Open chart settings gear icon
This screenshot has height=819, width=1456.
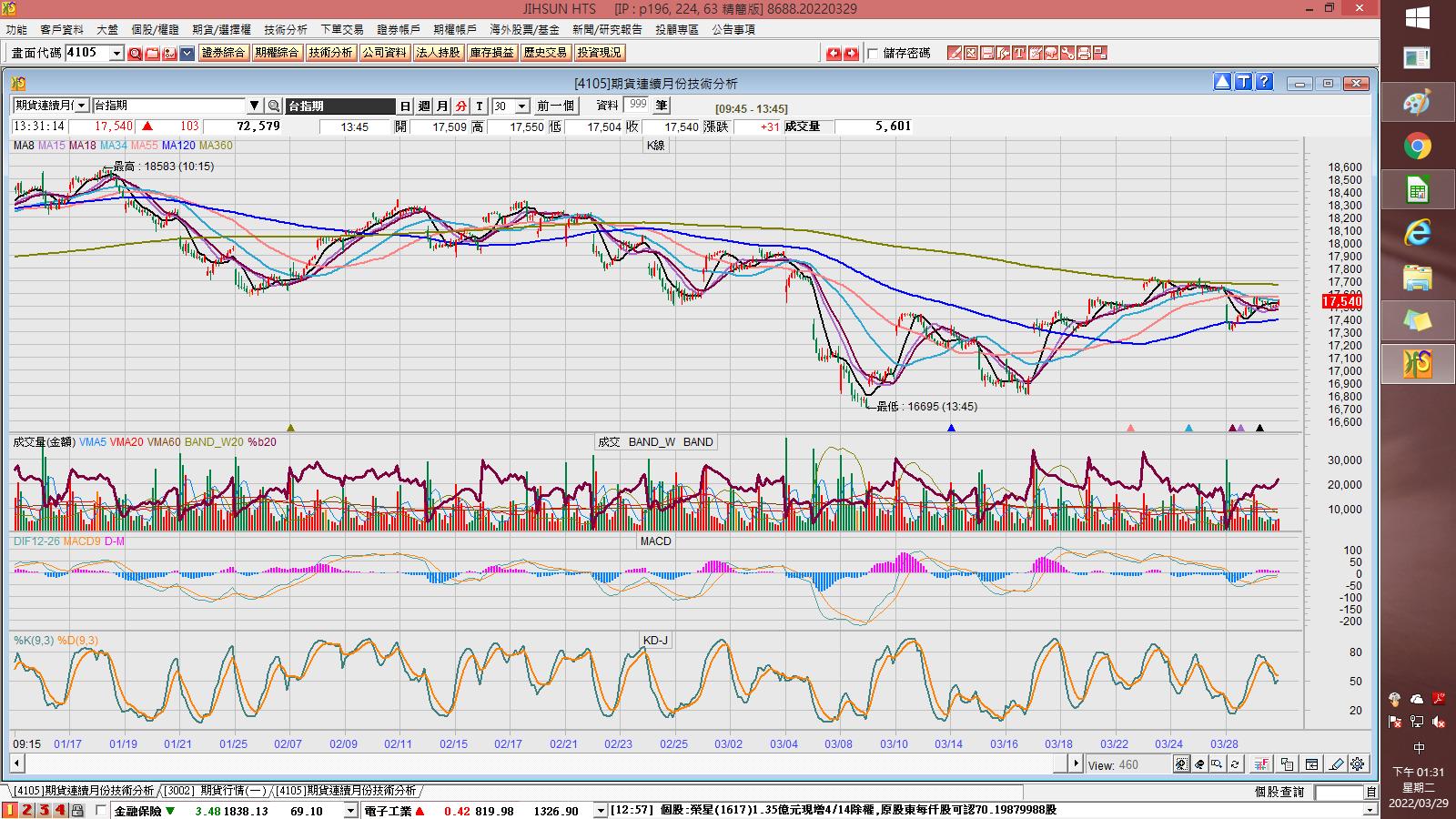1358,764
